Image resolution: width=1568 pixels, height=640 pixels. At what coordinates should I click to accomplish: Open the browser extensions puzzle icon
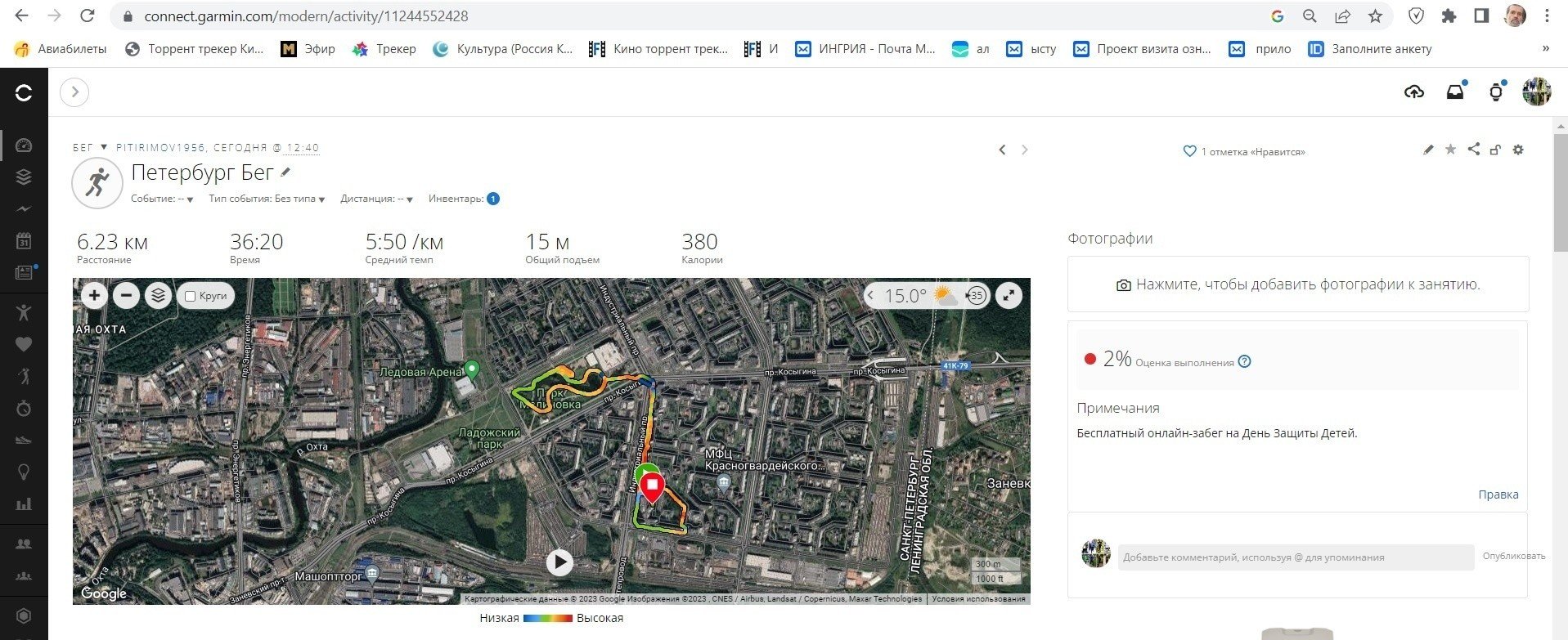[1449, 16]
